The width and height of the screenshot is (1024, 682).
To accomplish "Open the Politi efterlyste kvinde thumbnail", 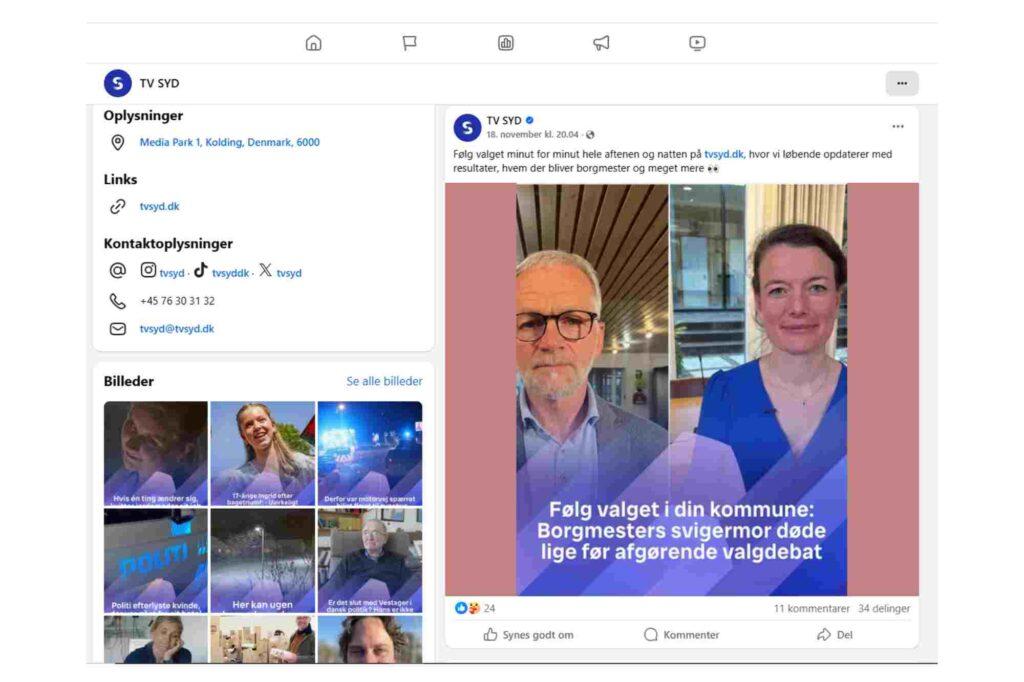I will [x=155, y=560].
